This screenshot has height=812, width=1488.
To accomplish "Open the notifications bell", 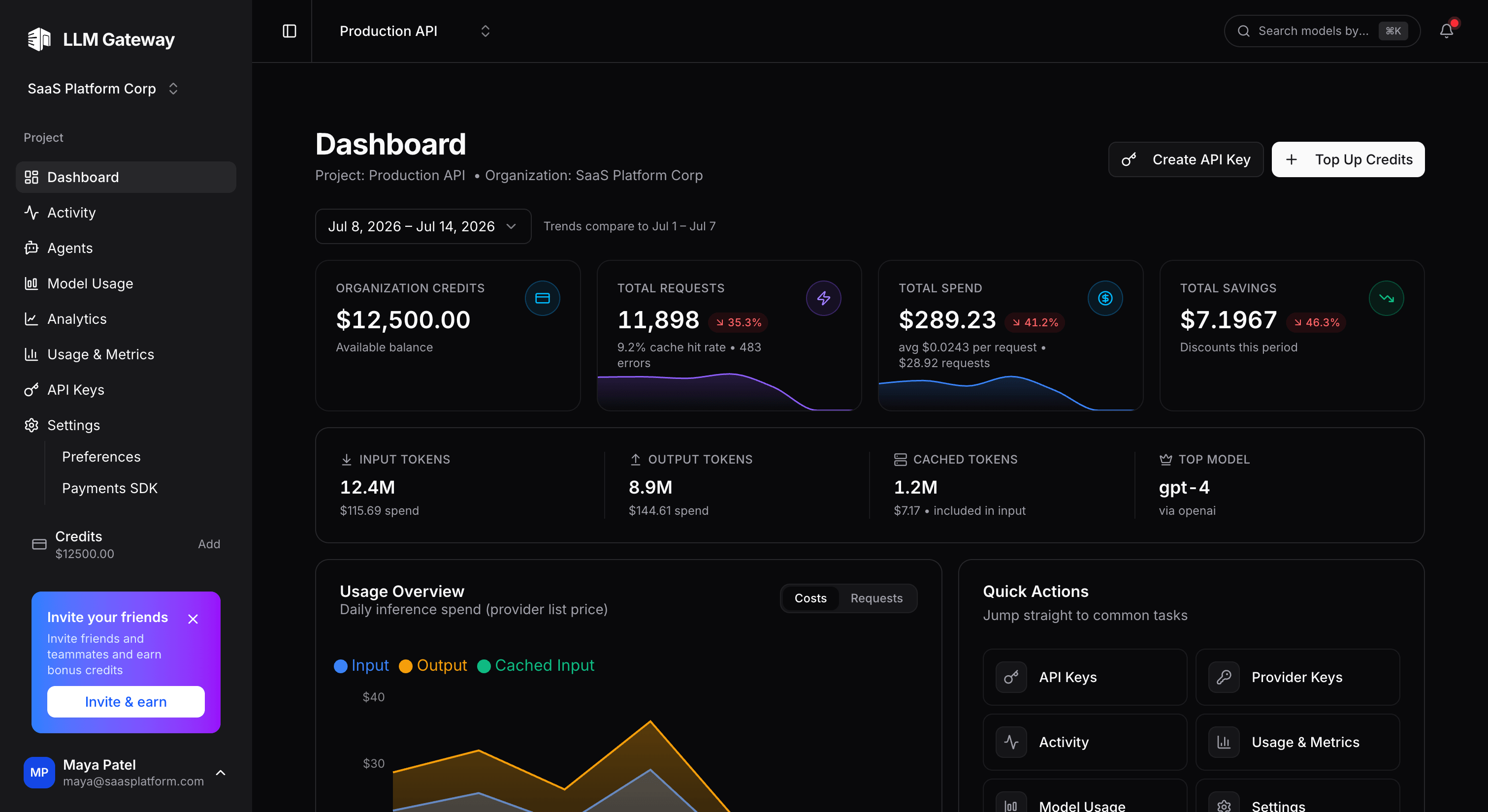I will coord(1446,31).
